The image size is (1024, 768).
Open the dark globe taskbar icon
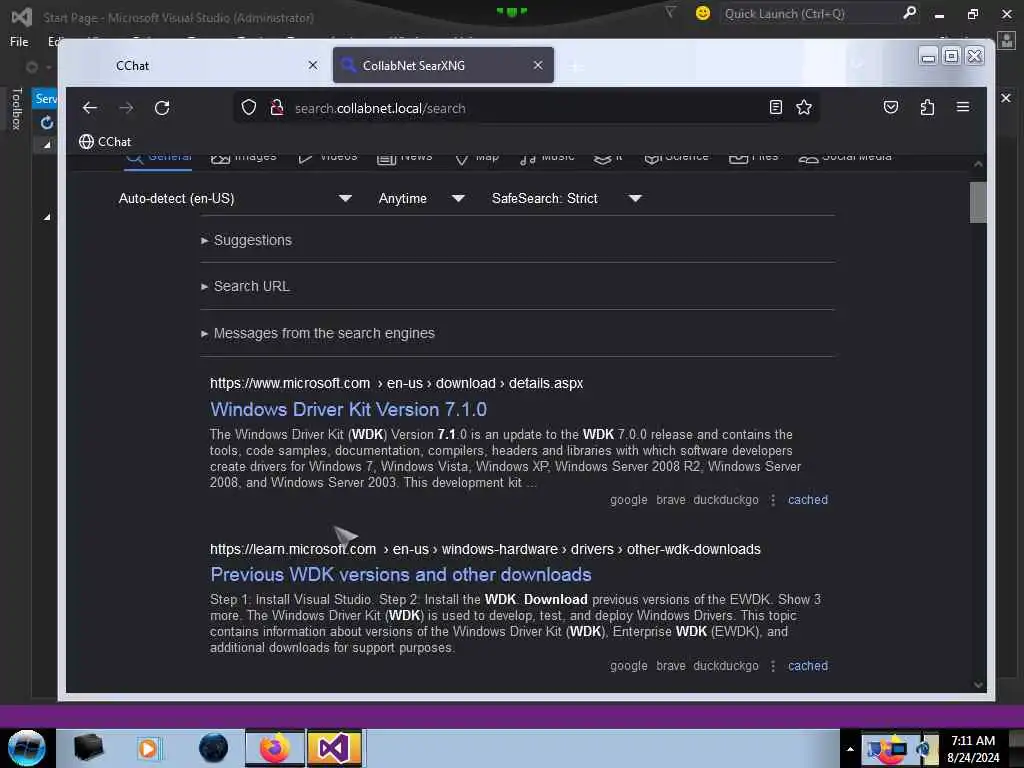pyautogui.click(x=213, y=748)
